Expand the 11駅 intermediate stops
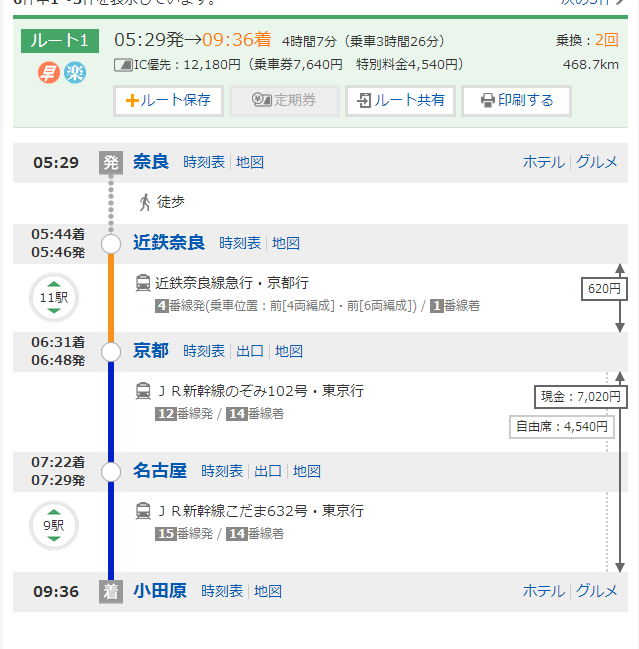Screen dimensions: 639x649 (x=54, y=297)
